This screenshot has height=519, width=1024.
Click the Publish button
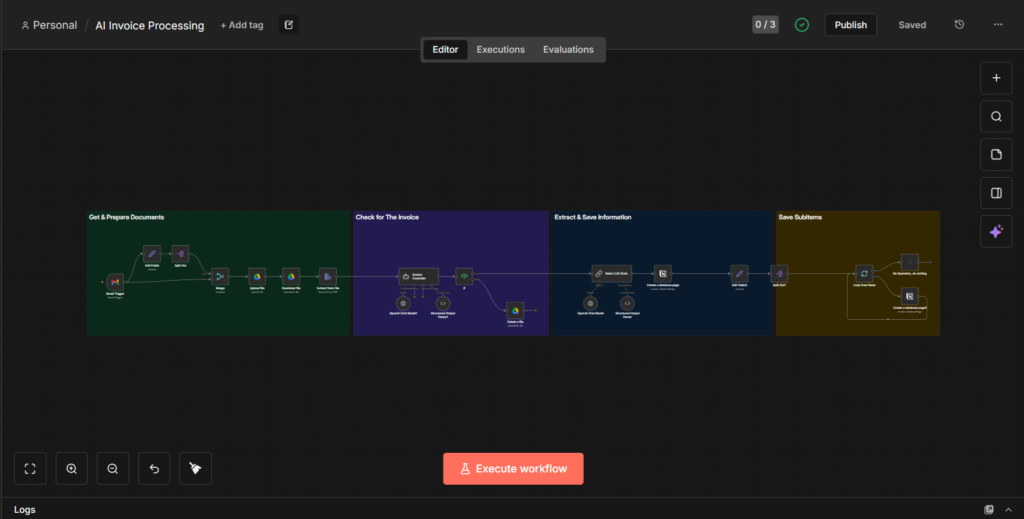click(850, 25)
